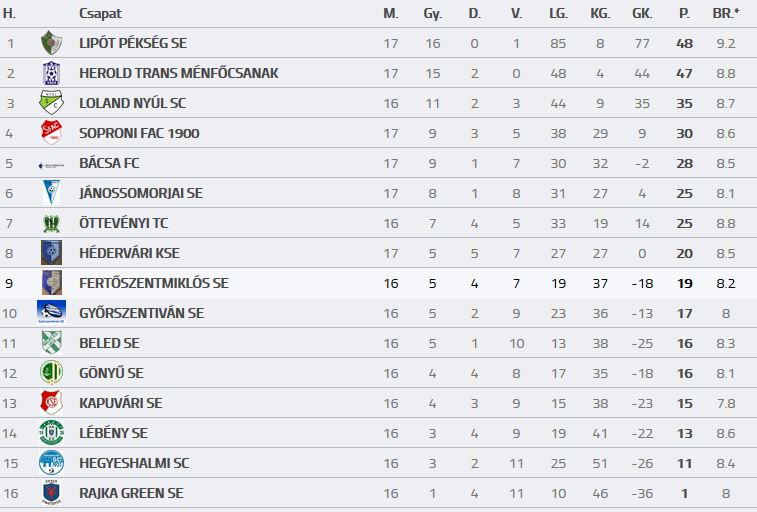This screenshot has width=757, height=512.
Task: Open the Hegyeshalmi SC team link
Action: click(133, 463)
